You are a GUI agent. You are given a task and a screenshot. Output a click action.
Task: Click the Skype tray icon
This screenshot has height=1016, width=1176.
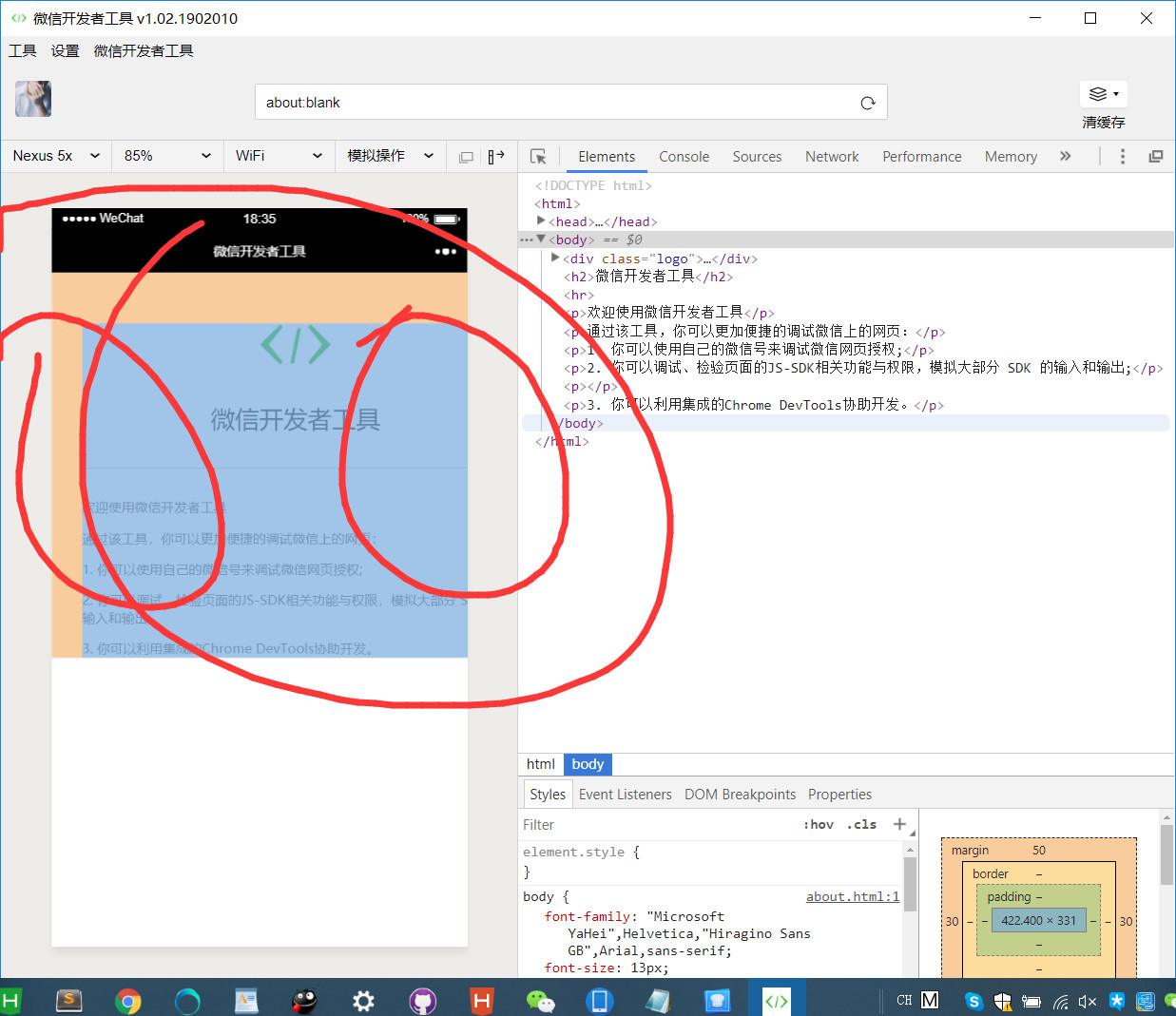click(x=974, y=1001)
